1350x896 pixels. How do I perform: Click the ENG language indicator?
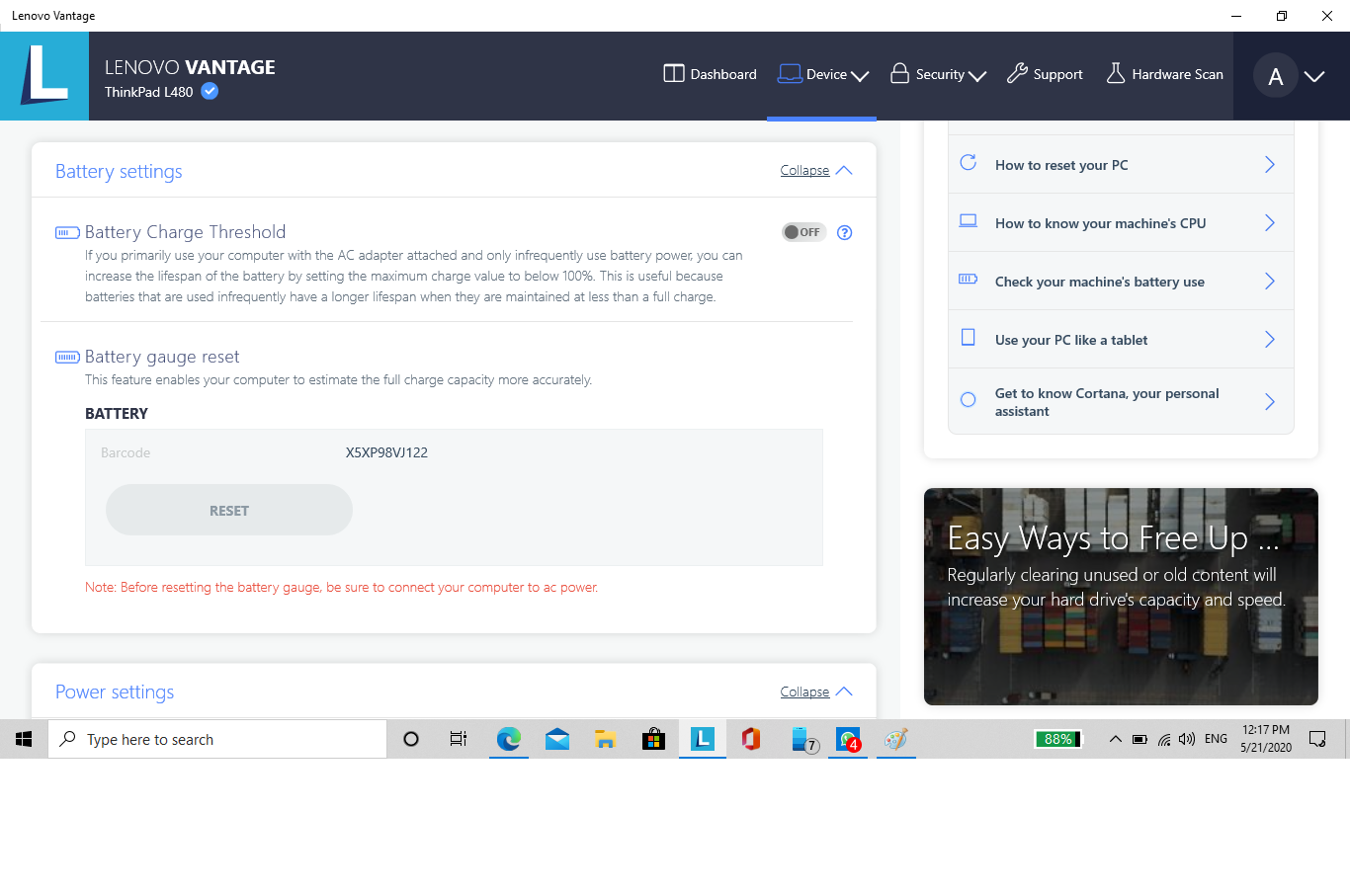[1217, 739]
